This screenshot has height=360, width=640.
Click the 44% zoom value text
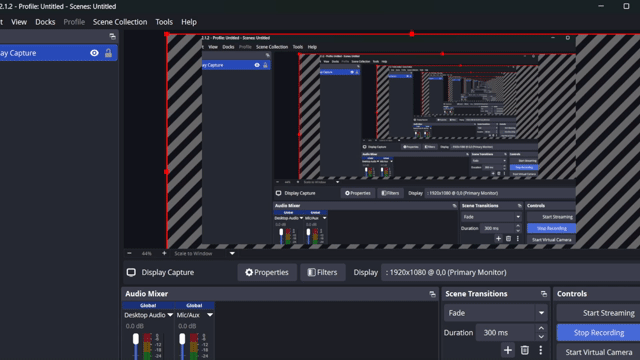click(147, 253)
